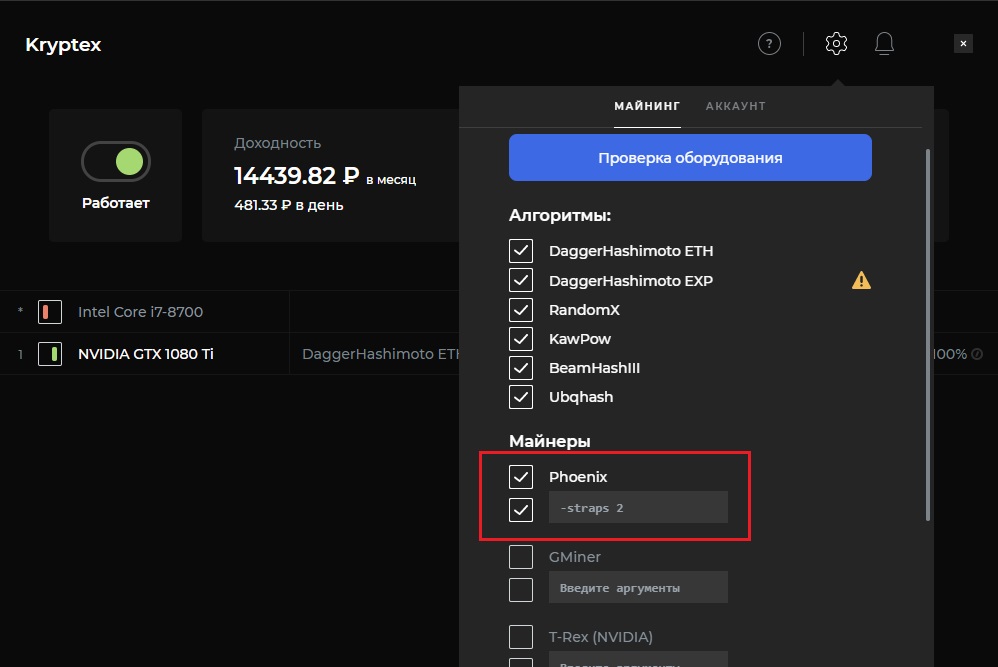
Task: Click the Проверка оборудования button
Action: 690,157
